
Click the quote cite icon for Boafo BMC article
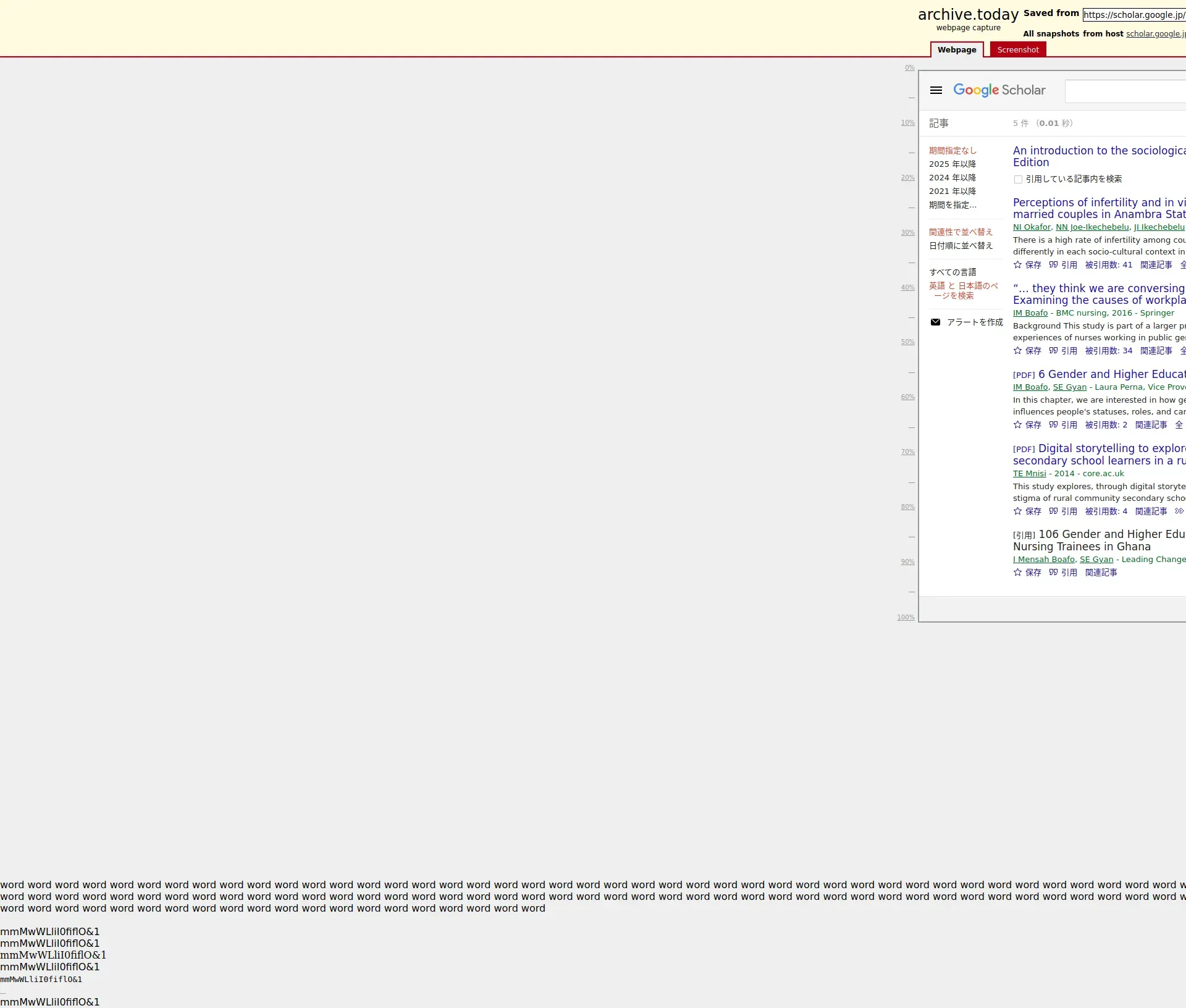point(1053,351)
